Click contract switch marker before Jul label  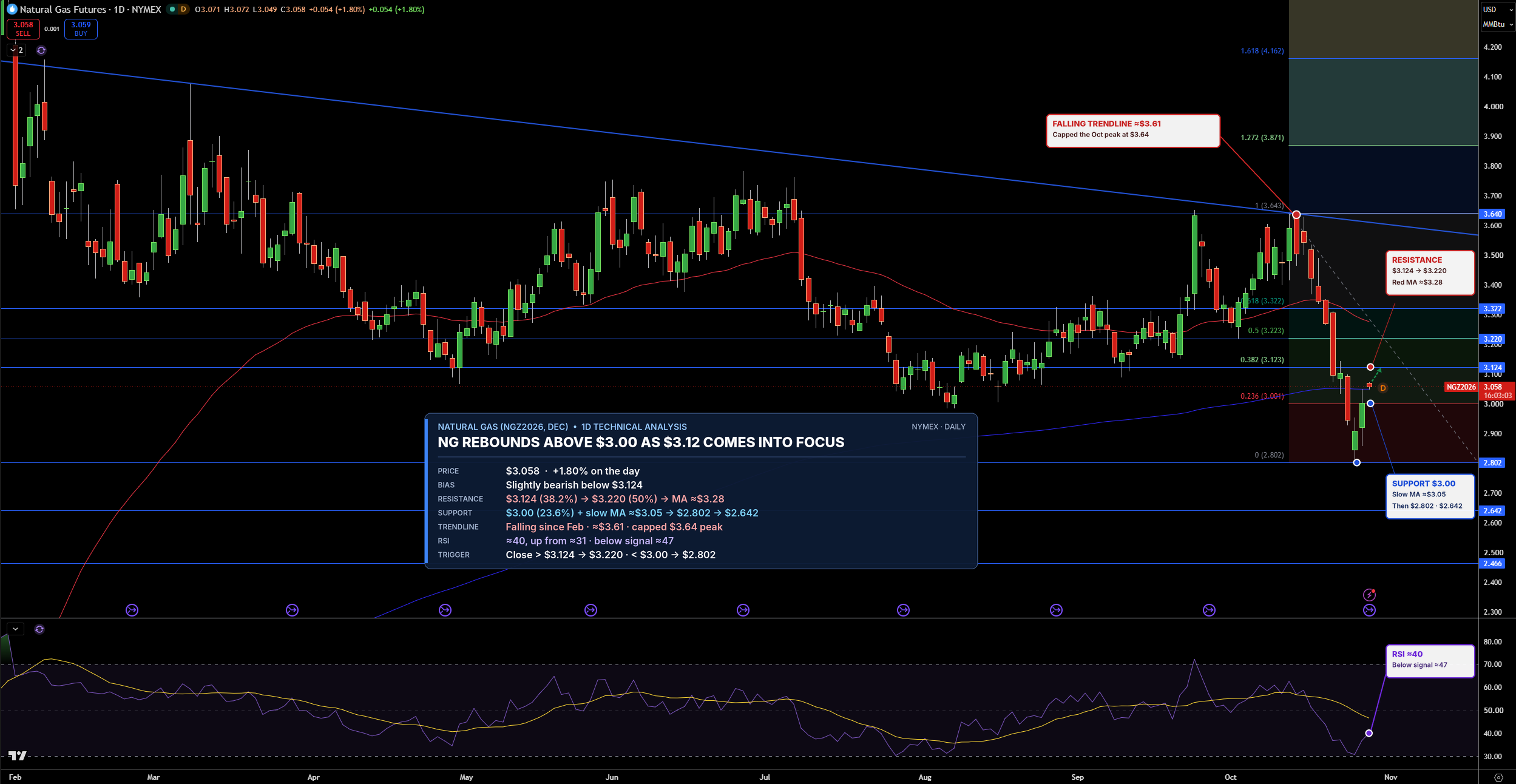click(743, 610)
